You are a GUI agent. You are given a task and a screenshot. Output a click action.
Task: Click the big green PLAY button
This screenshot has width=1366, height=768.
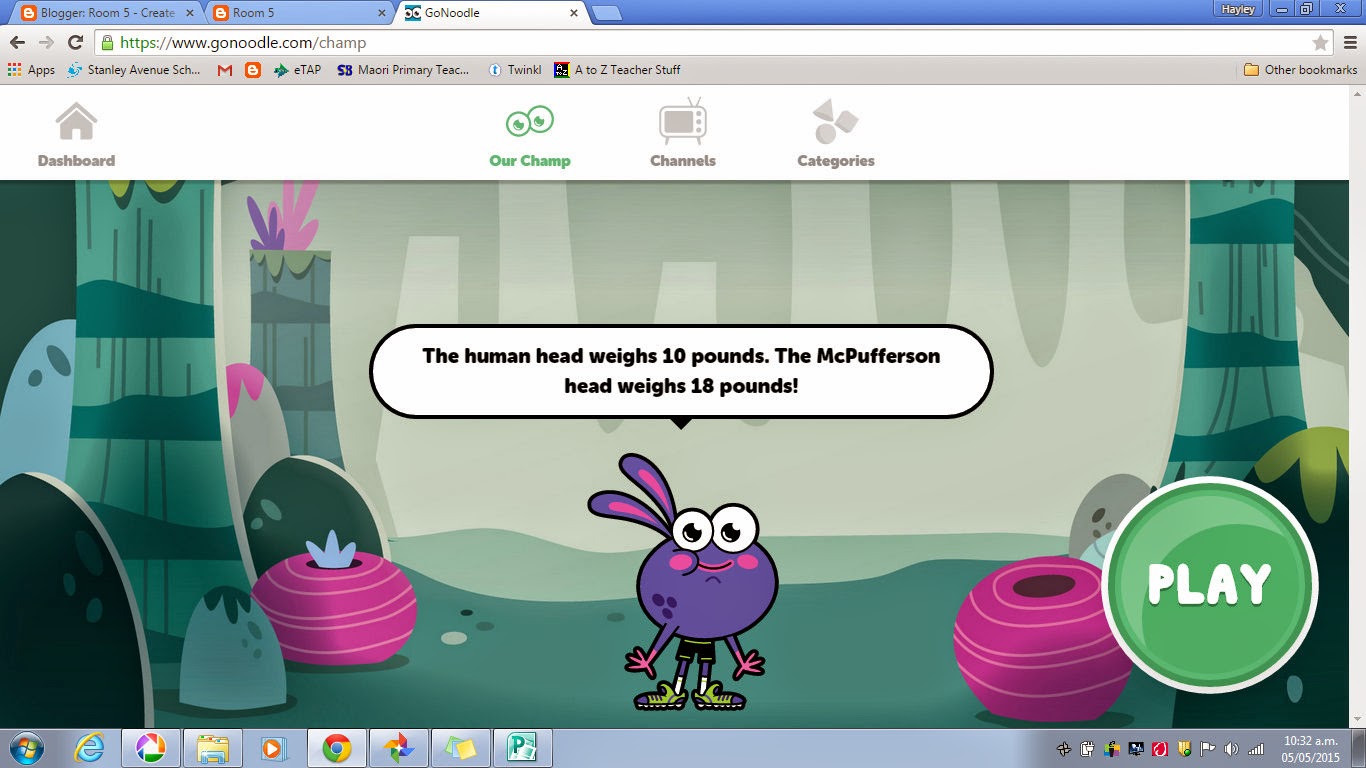coord(1209,585)
